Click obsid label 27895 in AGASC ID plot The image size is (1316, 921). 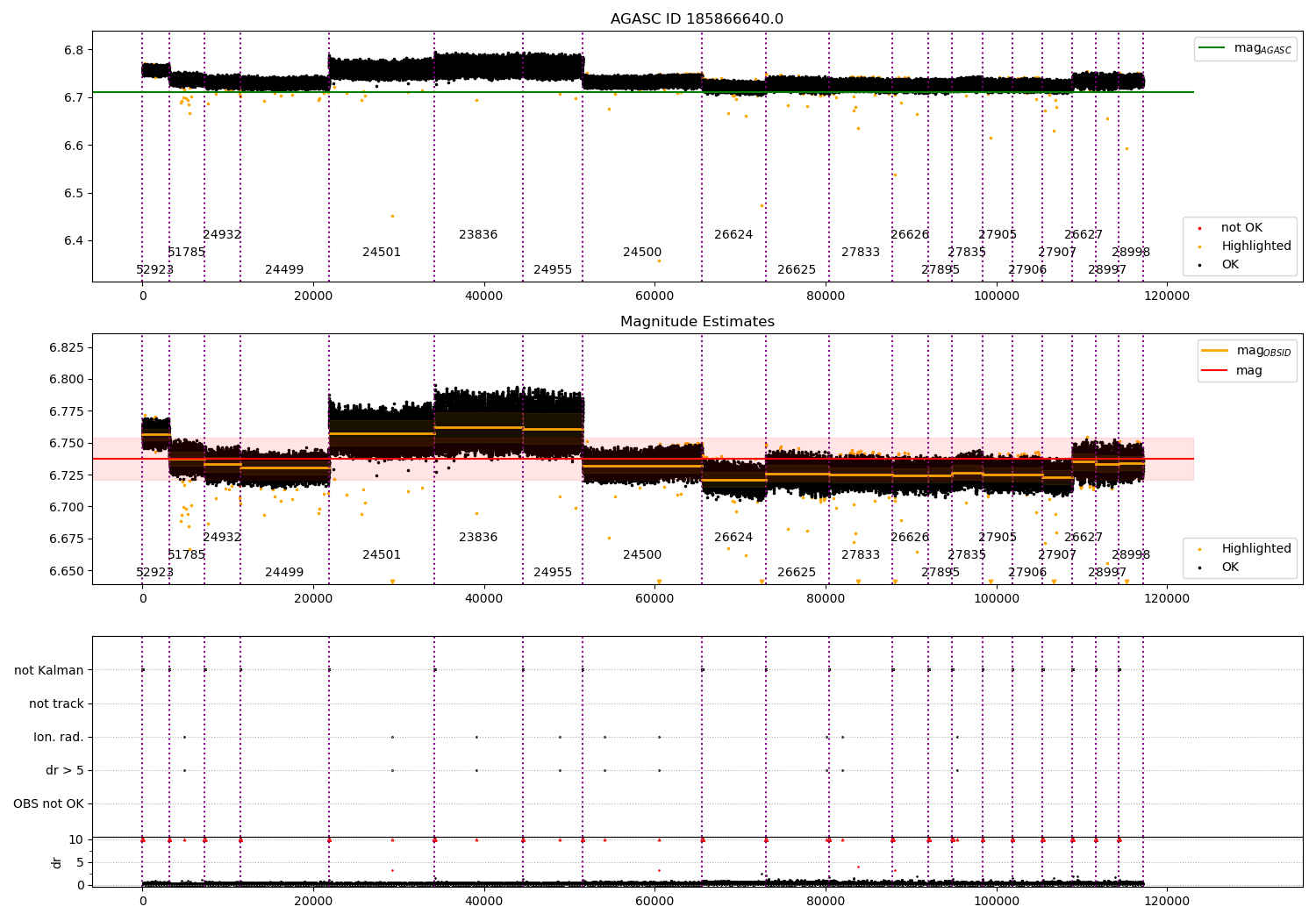pyautogui.click(x=941, y=270)
